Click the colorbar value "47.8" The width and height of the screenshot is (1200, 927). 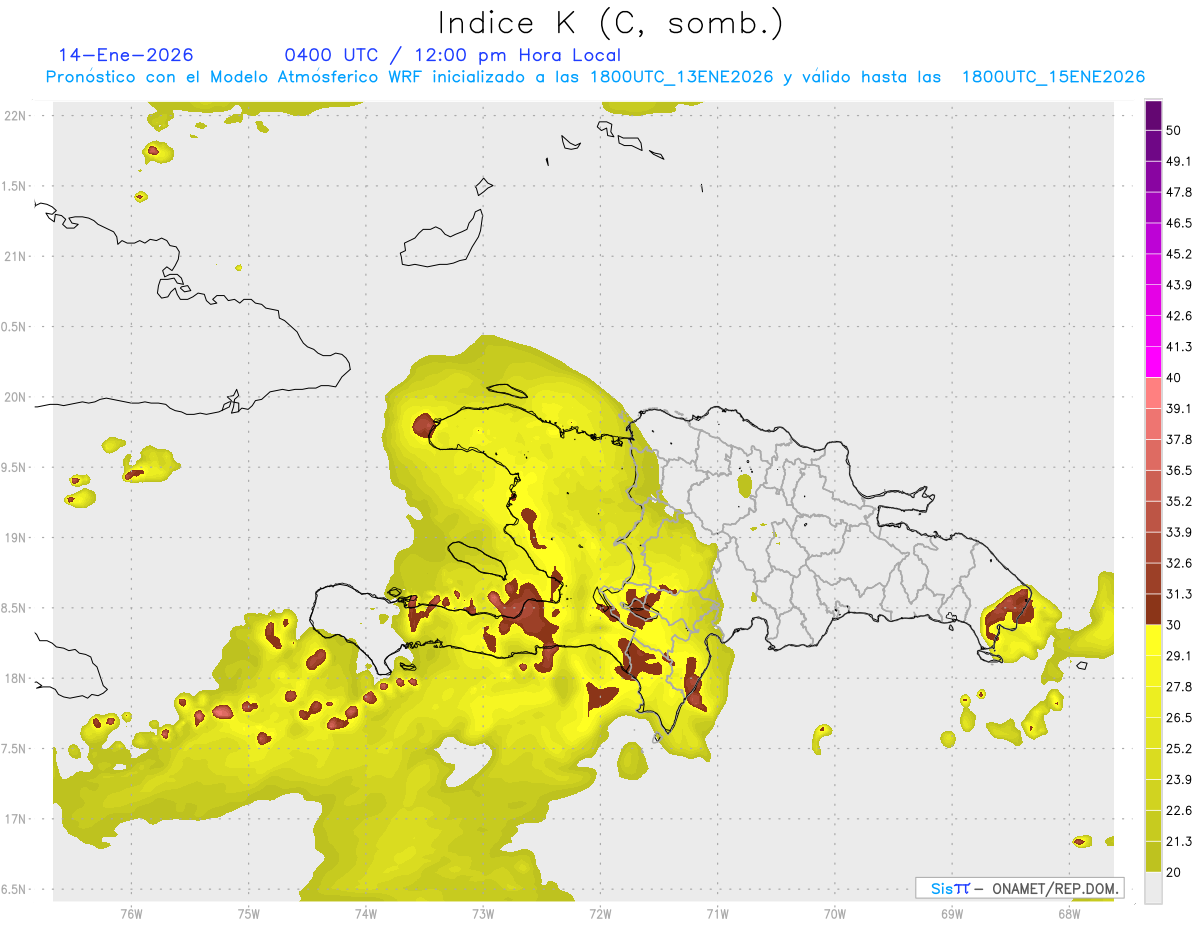pyautogui.click(x=1179, y=192)
